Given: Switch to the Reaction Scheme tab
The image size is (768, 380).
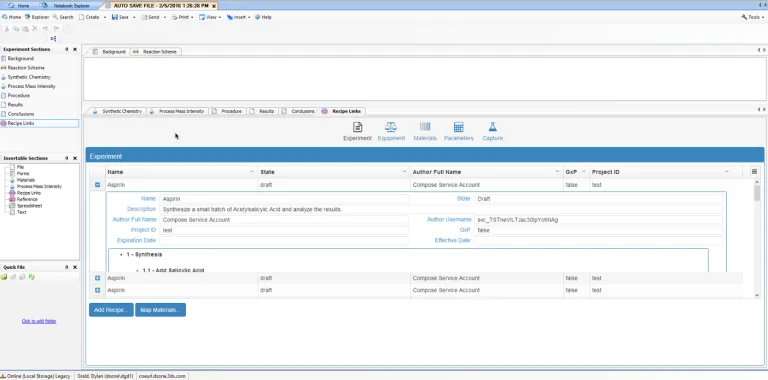Looking at the screenshot, I should click(156, 51).
